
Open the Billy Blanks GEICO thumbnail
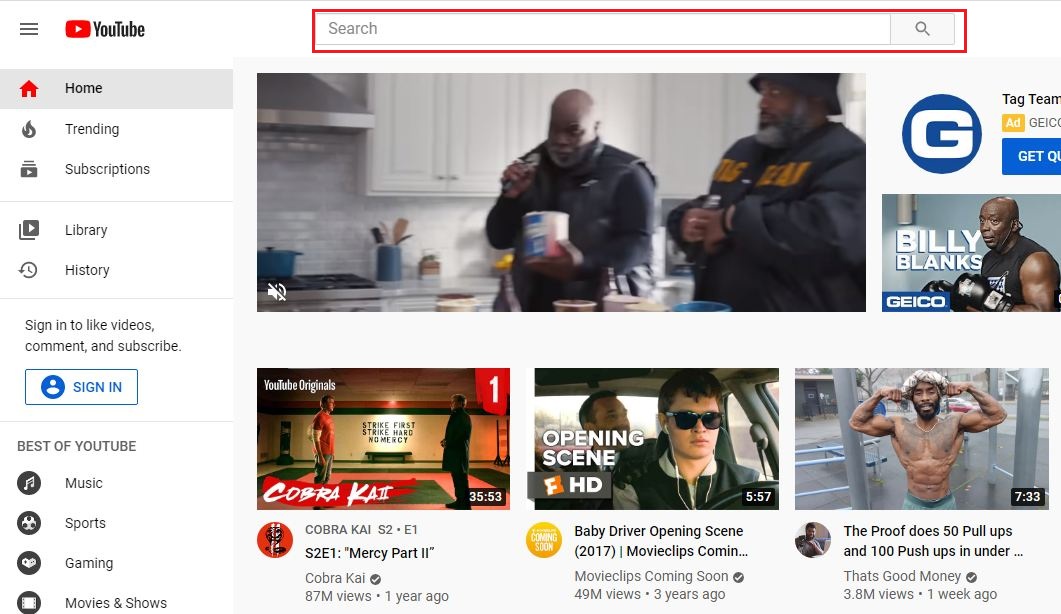pos(971,253)
